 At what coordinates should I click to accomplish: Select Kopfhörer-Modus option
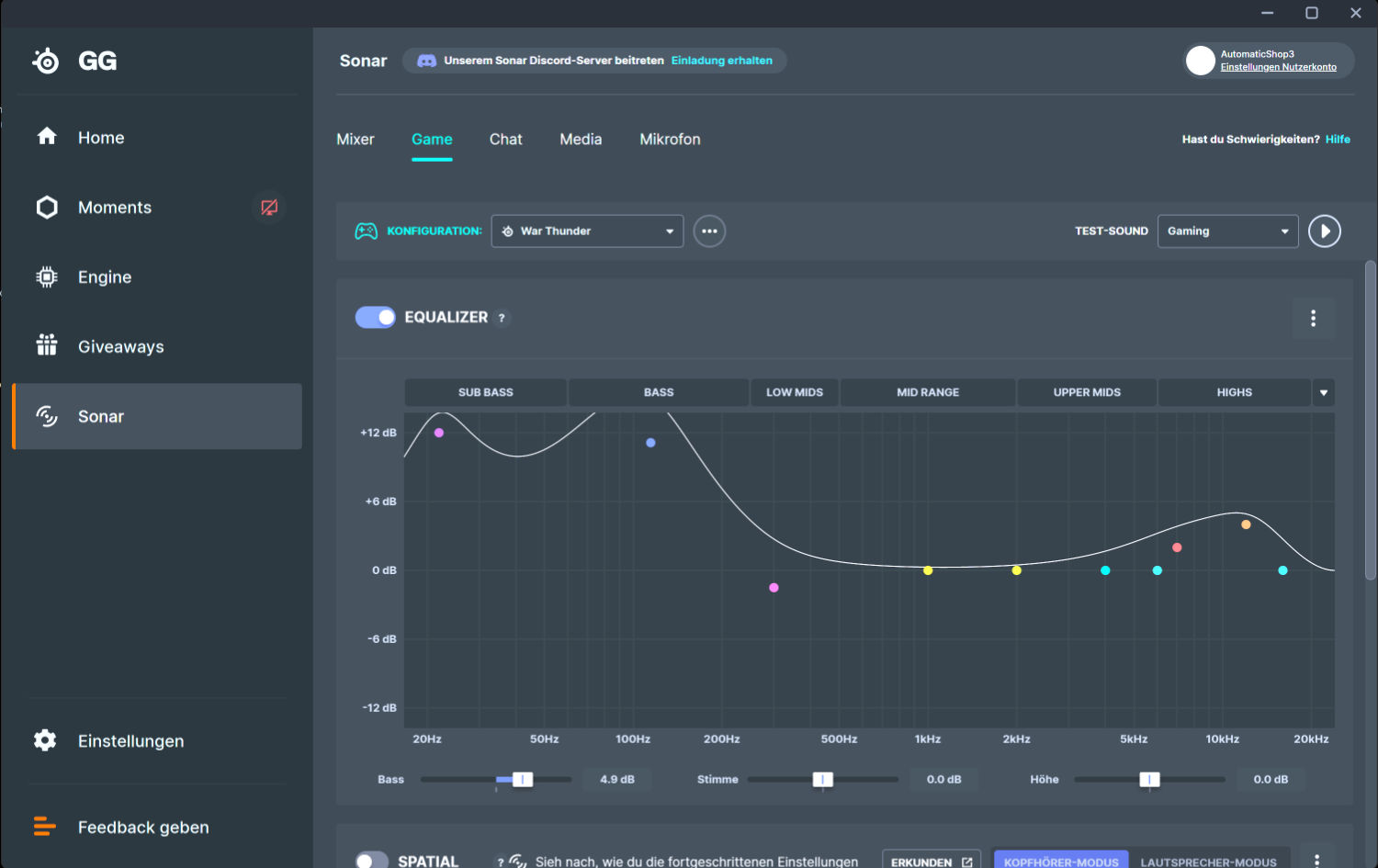(x=1061, y=862)
